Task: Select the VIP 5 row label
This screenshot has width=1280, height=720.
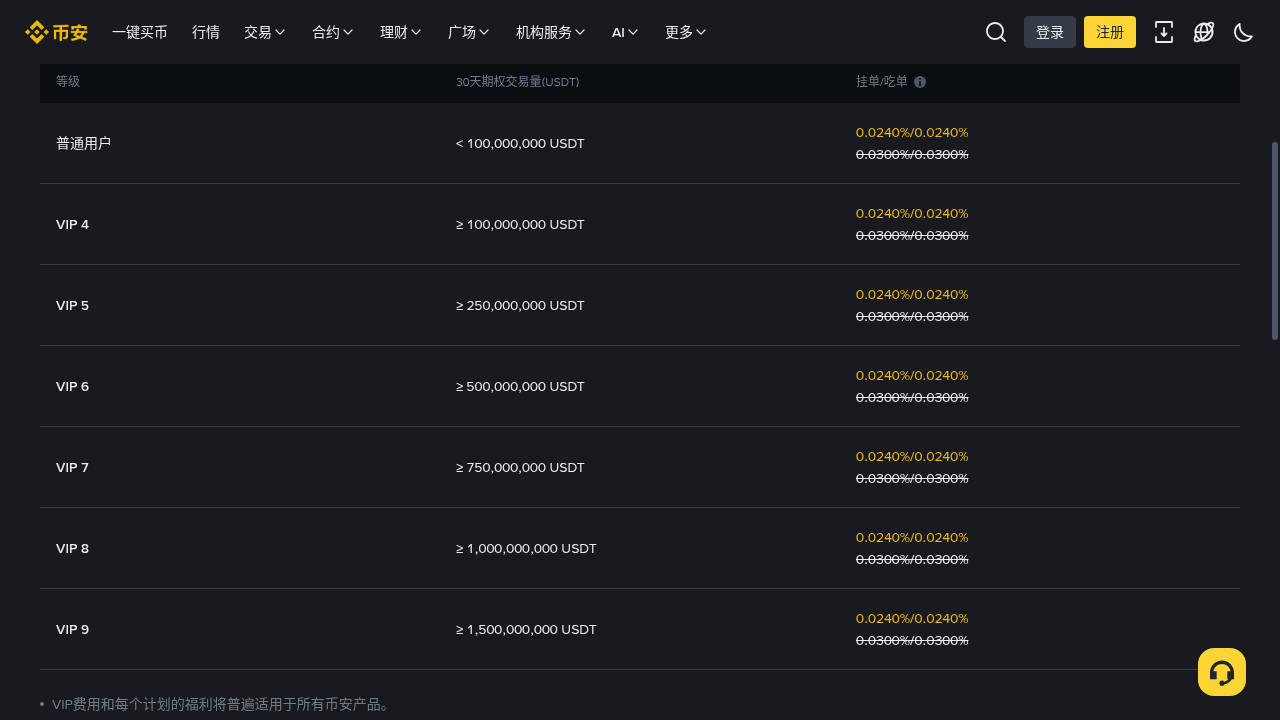Action: (73, 306)
